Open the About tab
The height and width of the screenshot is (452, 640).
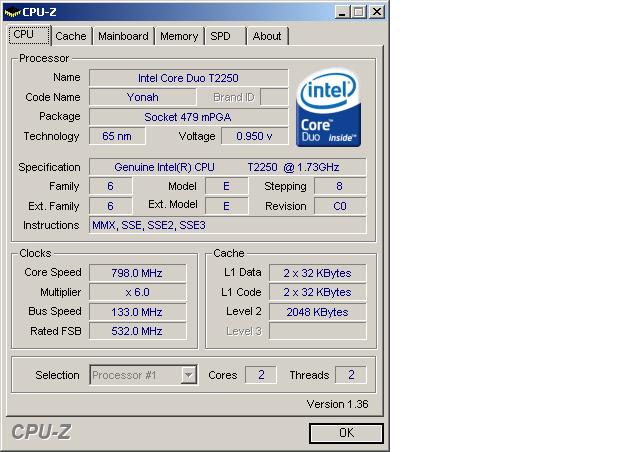[267, 36]
